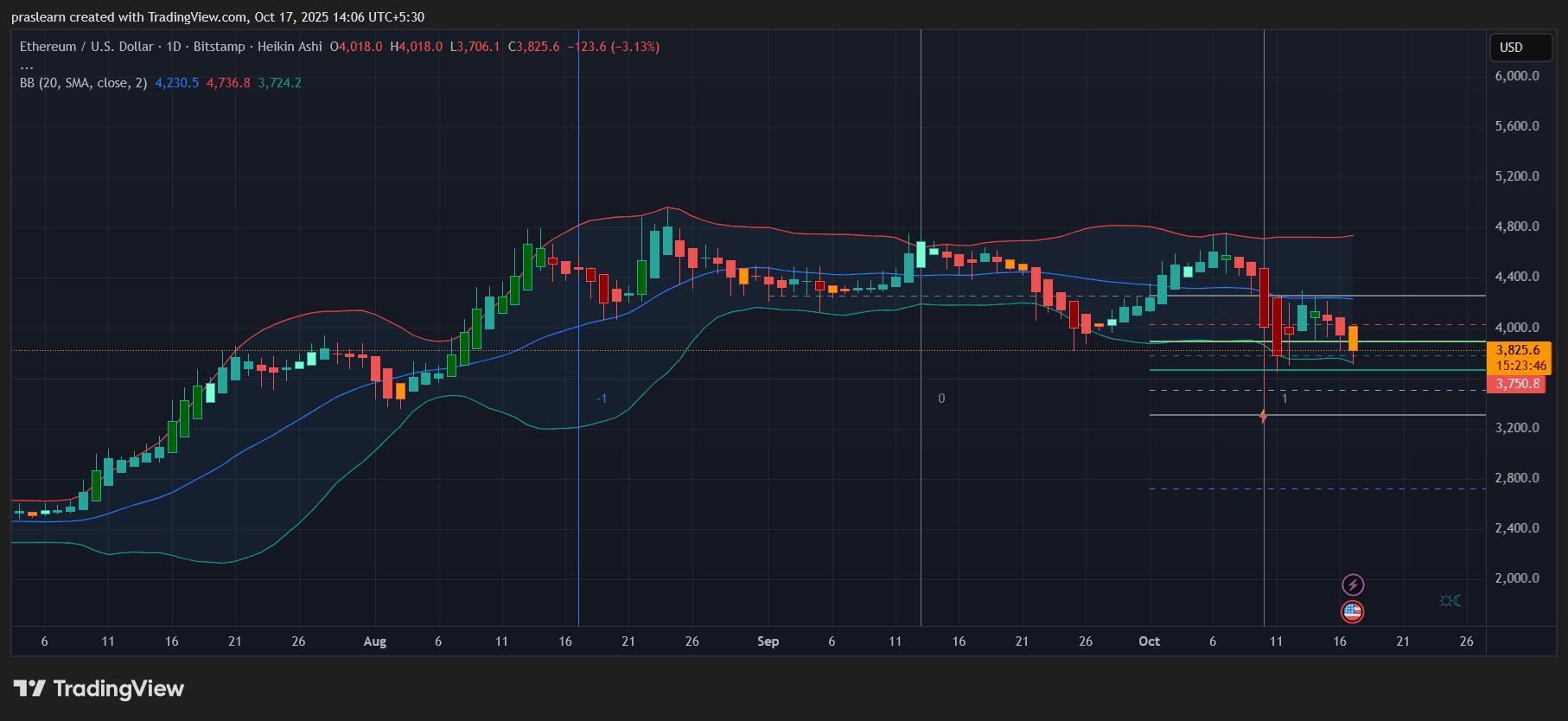Click the purple lightning event icon
This screenshot has height=721, width=1568.
(1353, 585)
